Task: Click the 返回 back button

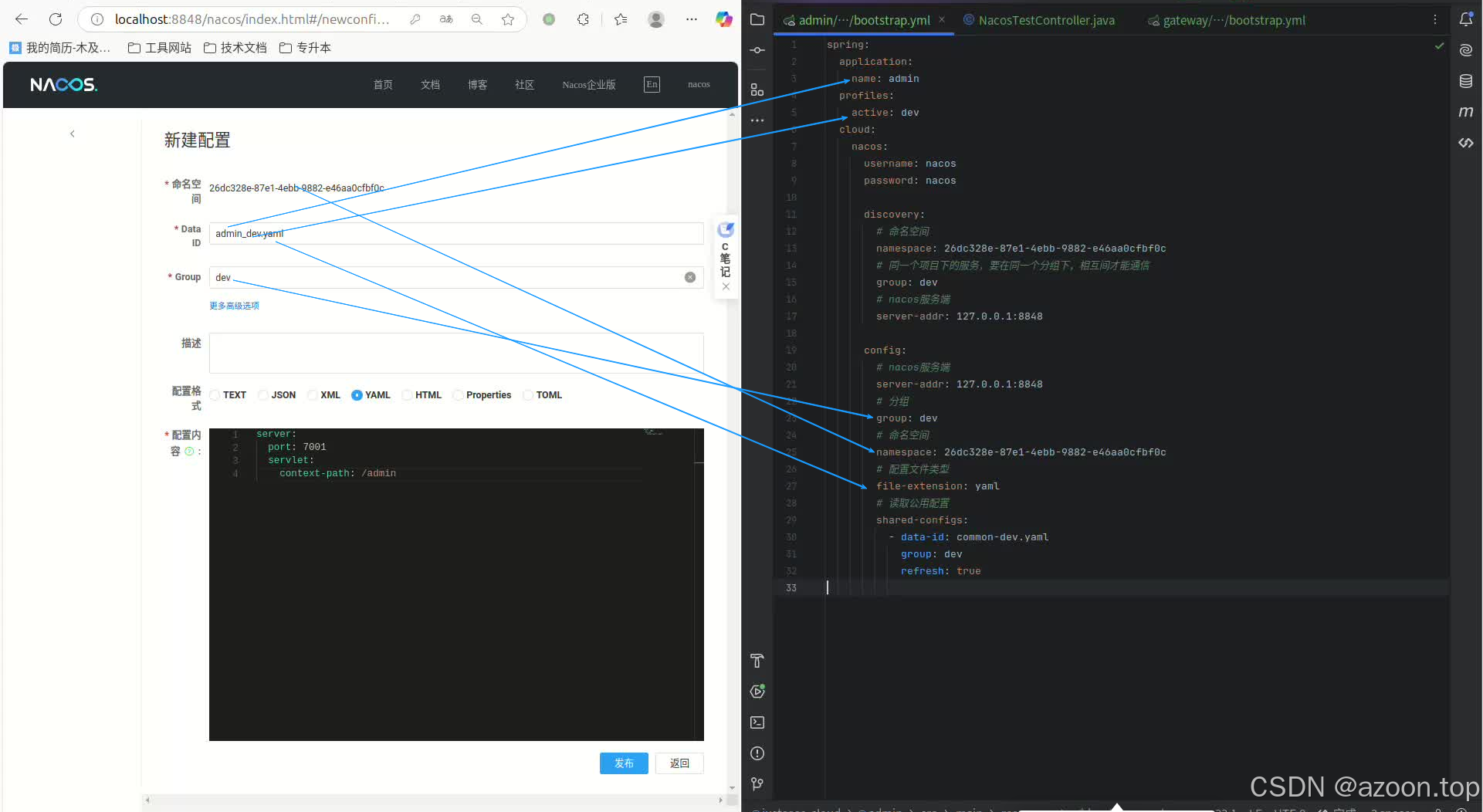Action: (x=679, y=763)
